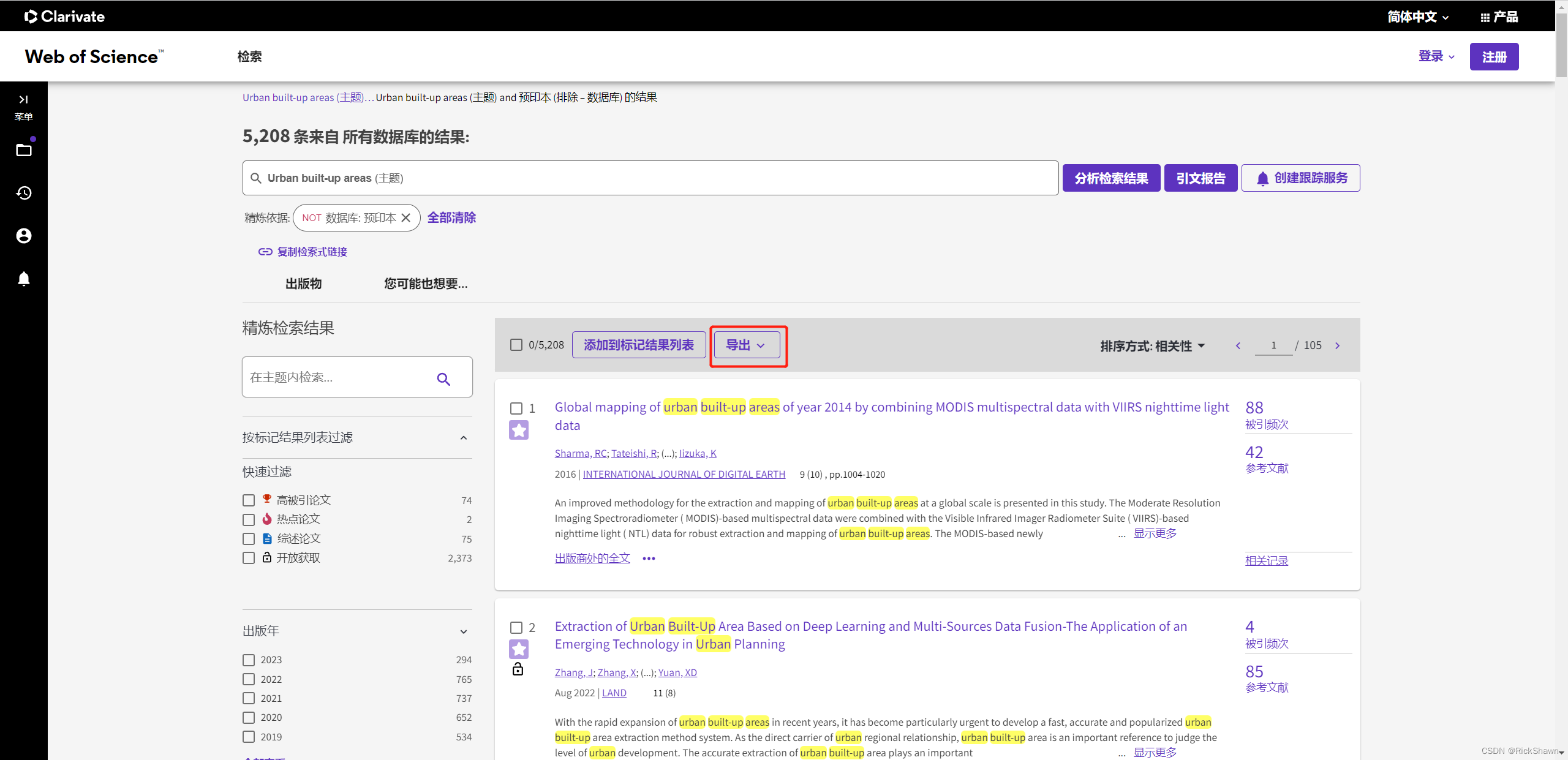Screen dimensions: 1568x760
Task: Show more of result 1 abstract
Action: [x=1155, y=533]
